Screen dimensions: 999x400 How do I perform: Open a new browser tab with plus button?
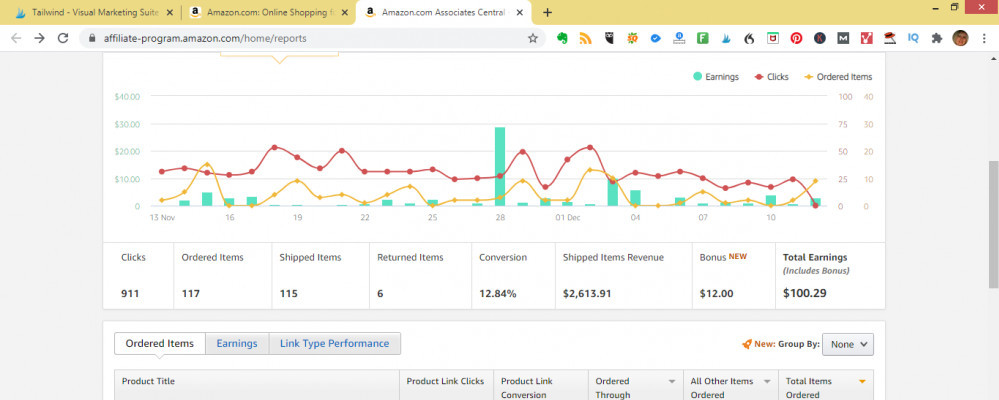click(547, 12)
